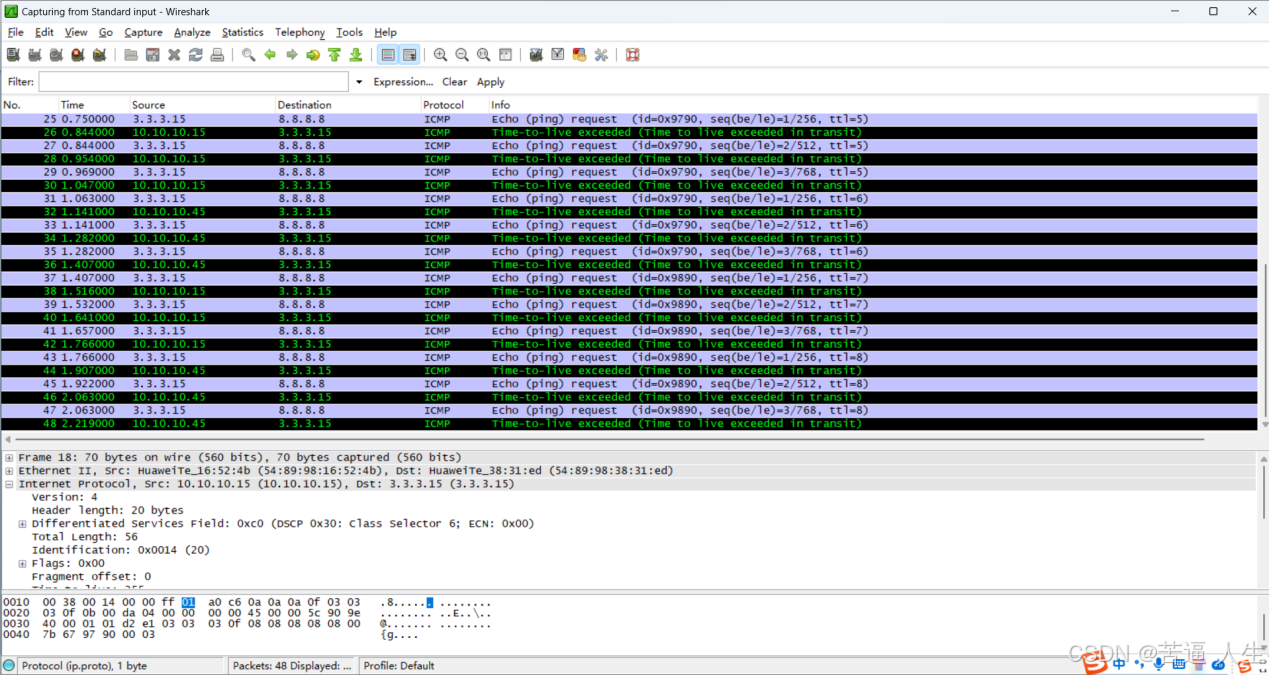Open the Help menu
Viewport: 1269px width, 675px height.
[385, 32]
